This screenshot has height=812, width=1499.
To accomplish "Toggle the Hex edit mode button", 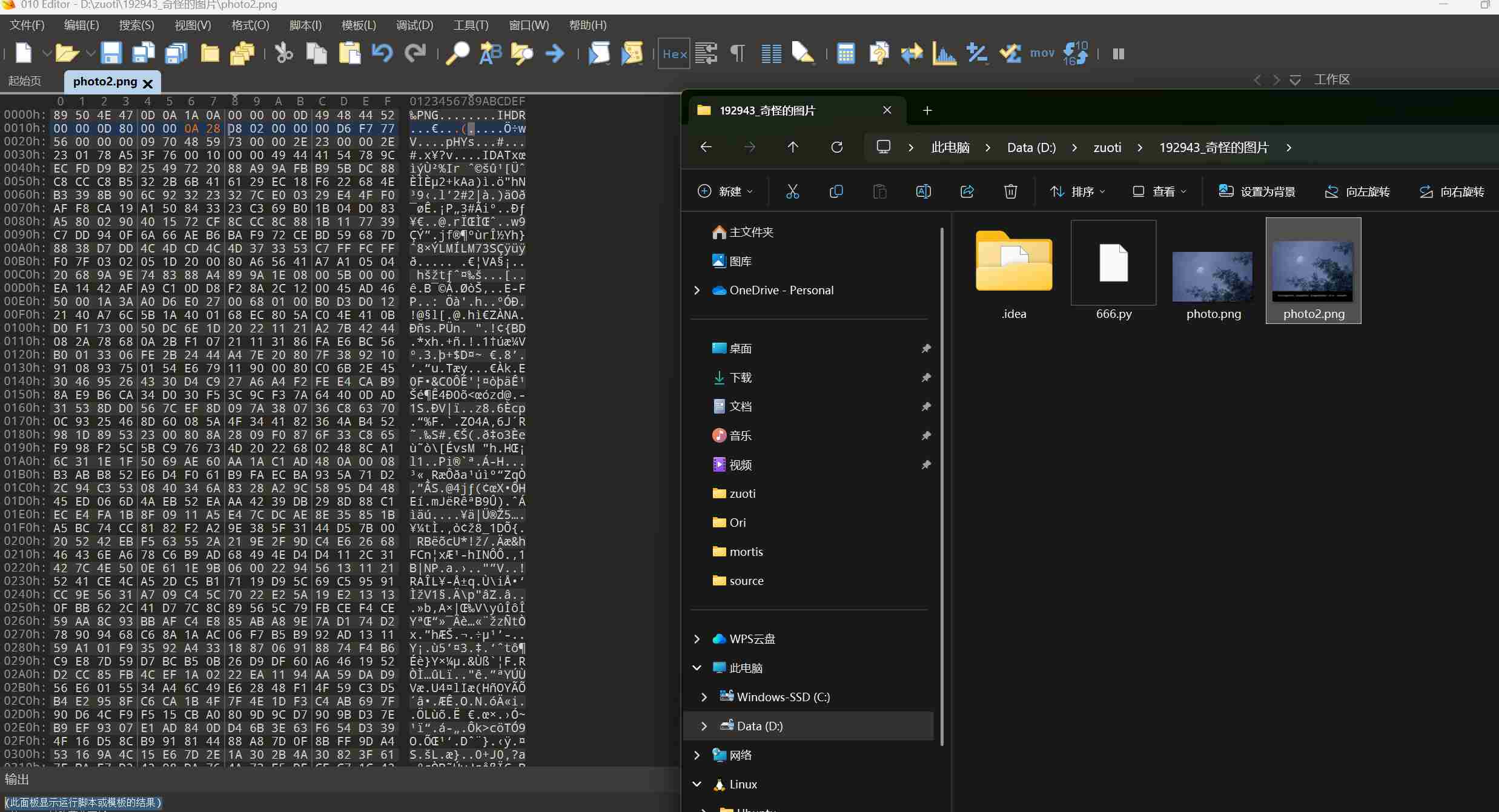I will pyautogui.click(x=674, y=53).
